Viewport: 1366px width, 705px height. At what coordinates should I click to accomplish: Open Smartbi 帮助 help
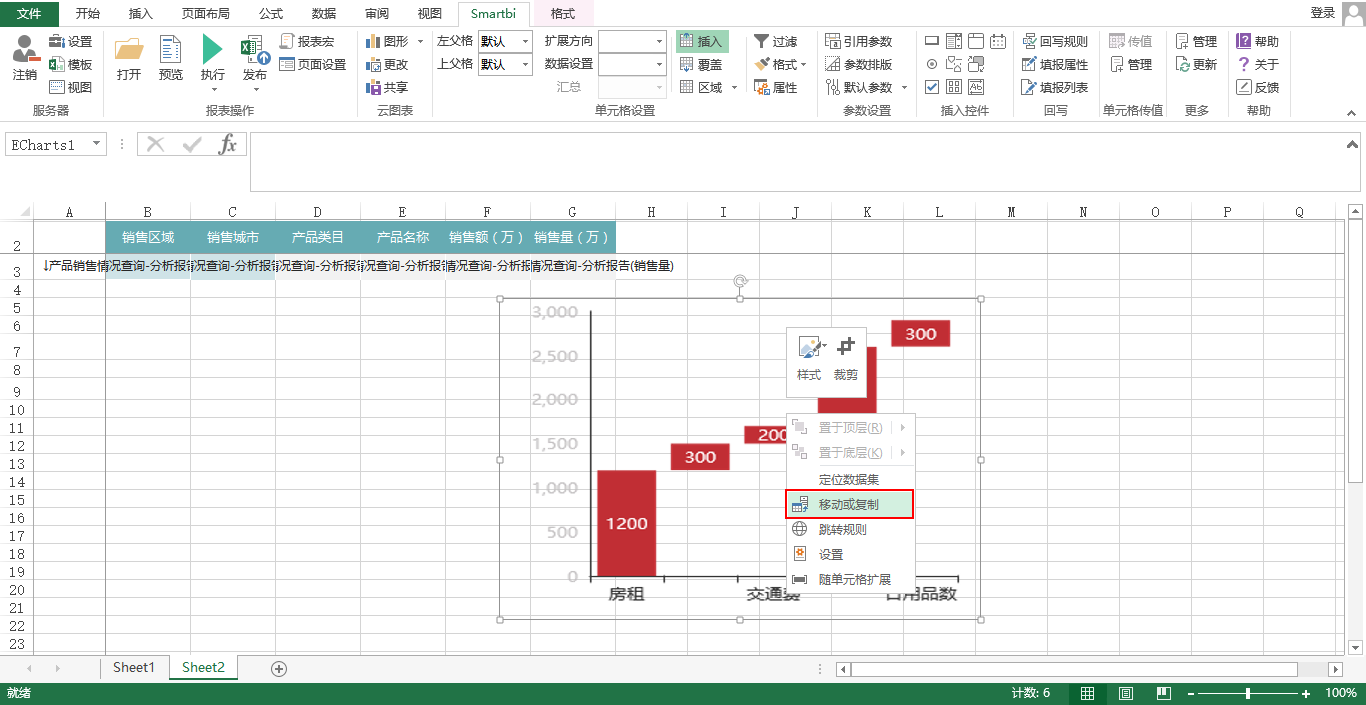[x=1257, y=41]
